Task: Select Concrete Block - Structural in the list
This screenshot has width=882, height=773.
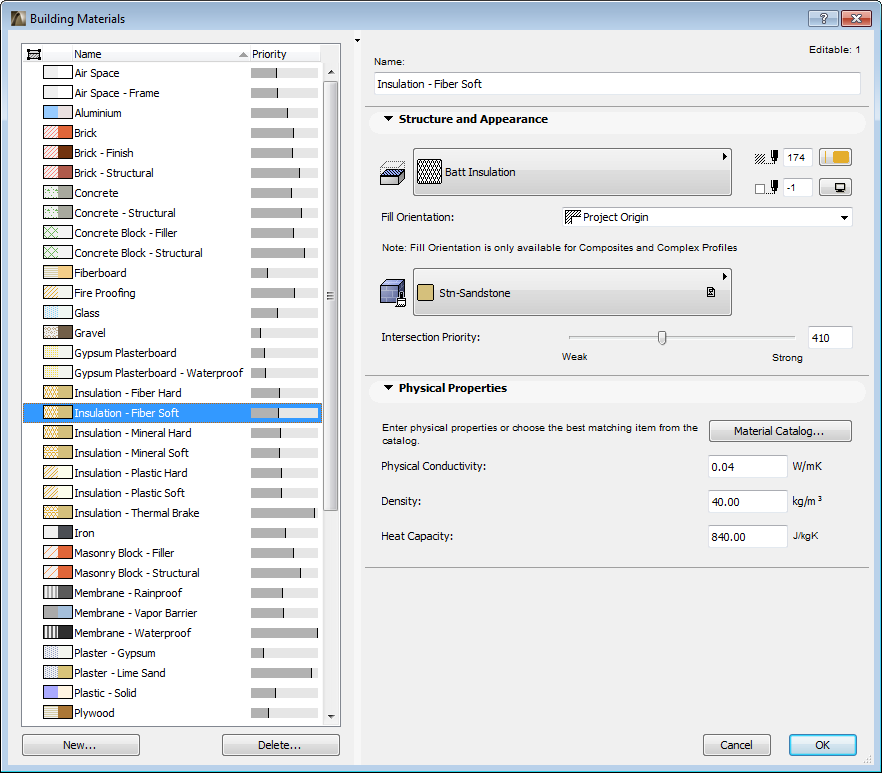Action: pyautogui.click(x=172, y=253)
